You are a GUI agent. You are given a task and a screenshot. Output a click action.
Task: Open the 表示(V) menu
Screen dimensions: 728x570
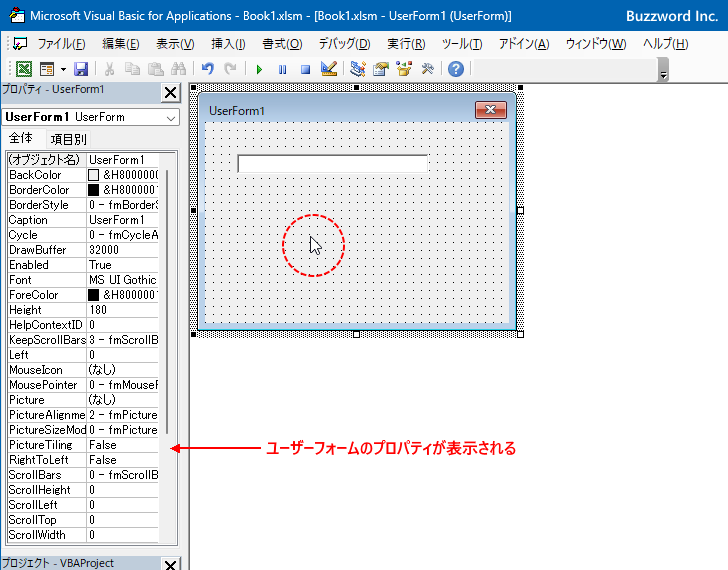pyautogui.click(x=175, y=44)
